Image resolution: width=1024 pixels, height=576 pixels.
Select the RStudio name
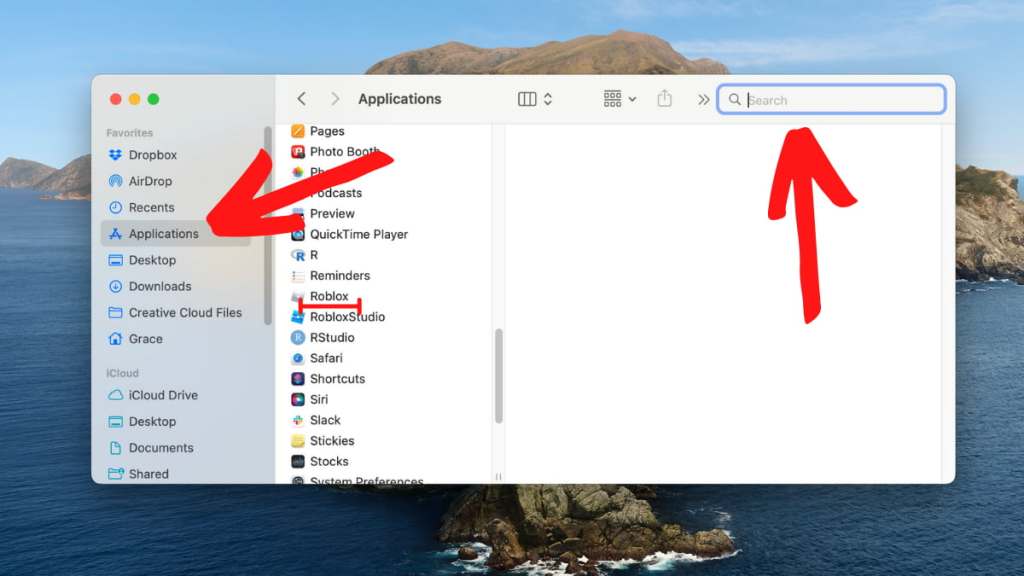click(332, 337)
